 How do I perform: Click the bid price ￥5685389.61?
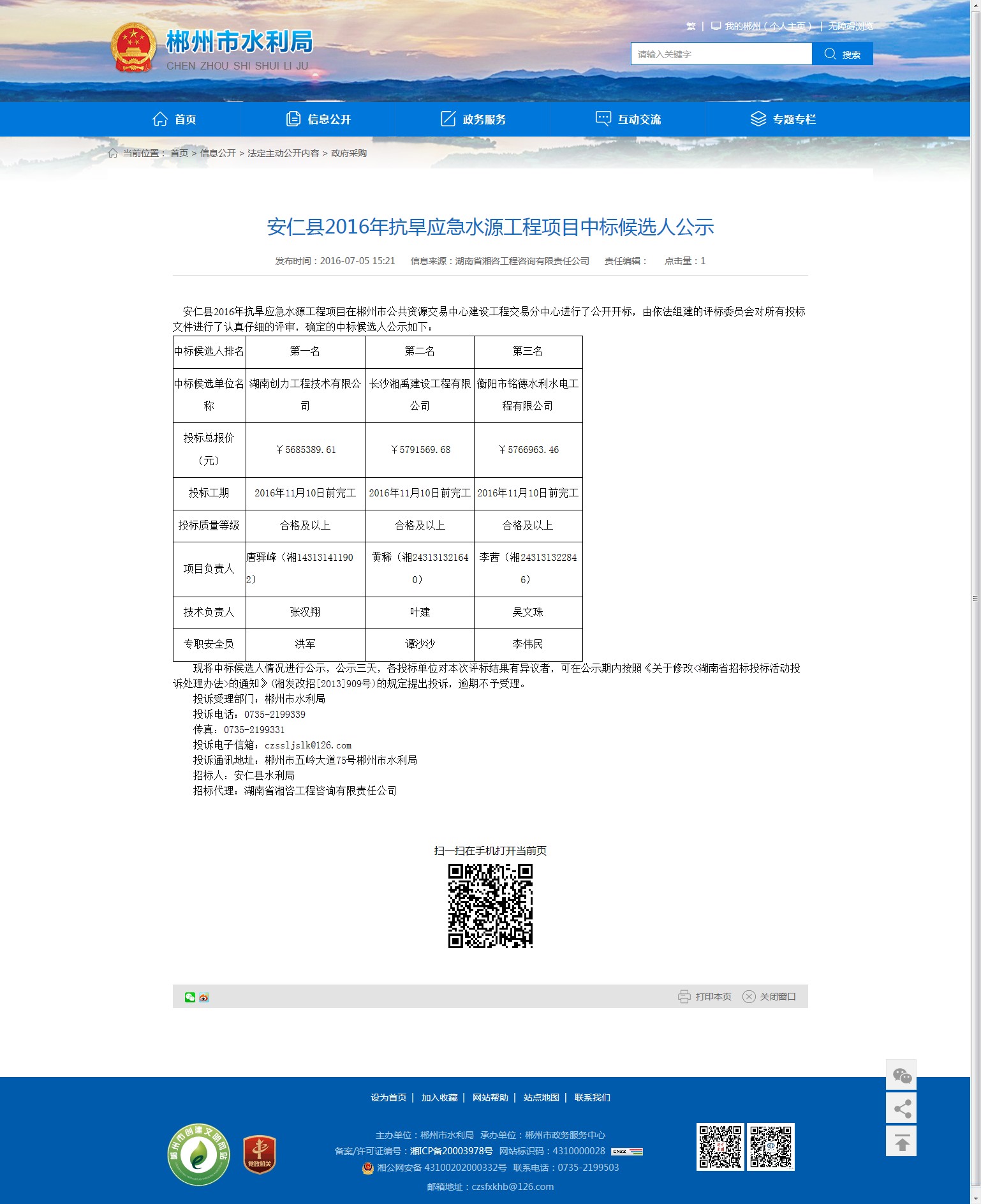click(306, 450)
